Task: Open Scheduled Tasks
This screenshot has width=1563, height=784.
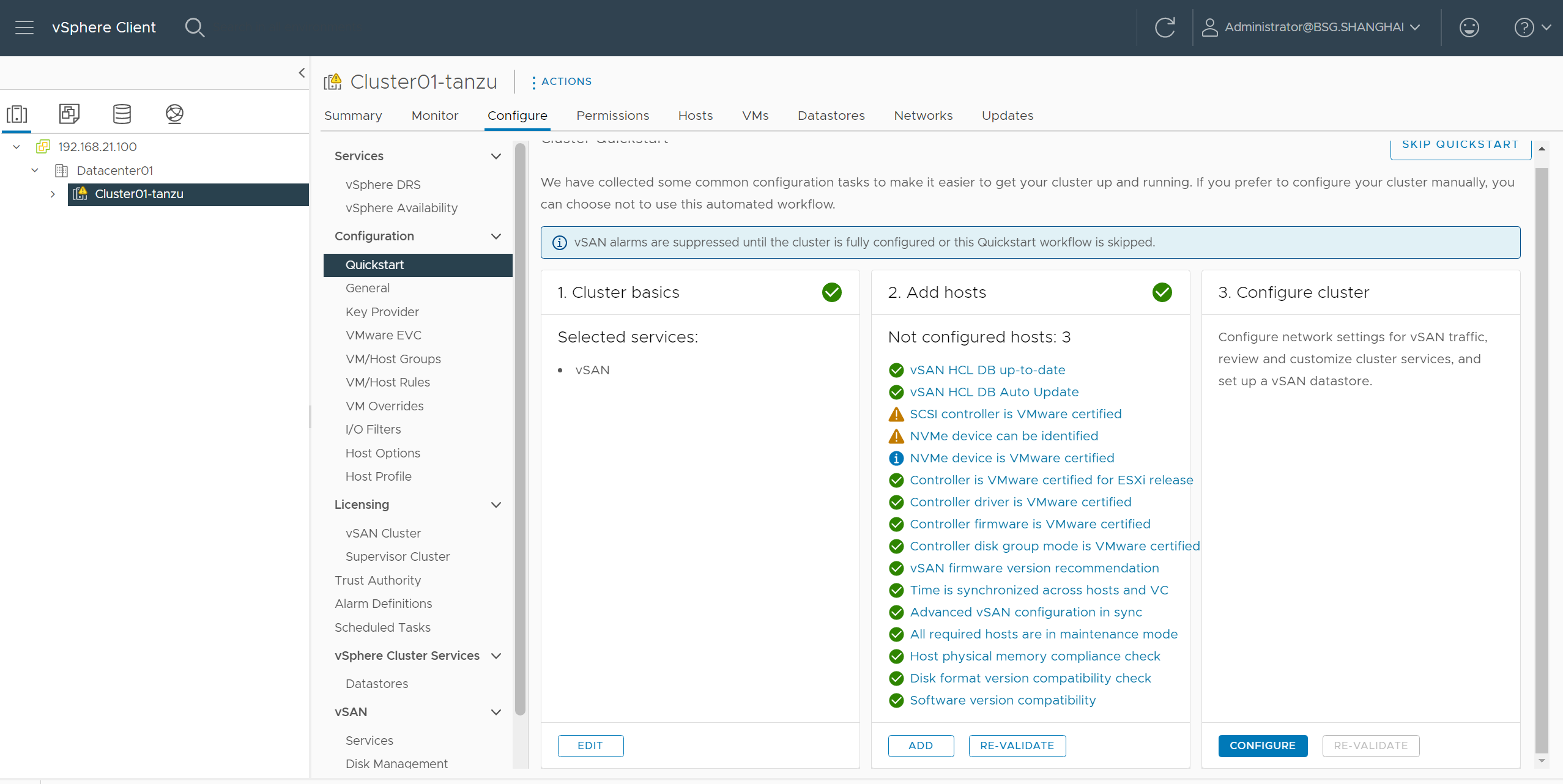Action: coord(382,627)
